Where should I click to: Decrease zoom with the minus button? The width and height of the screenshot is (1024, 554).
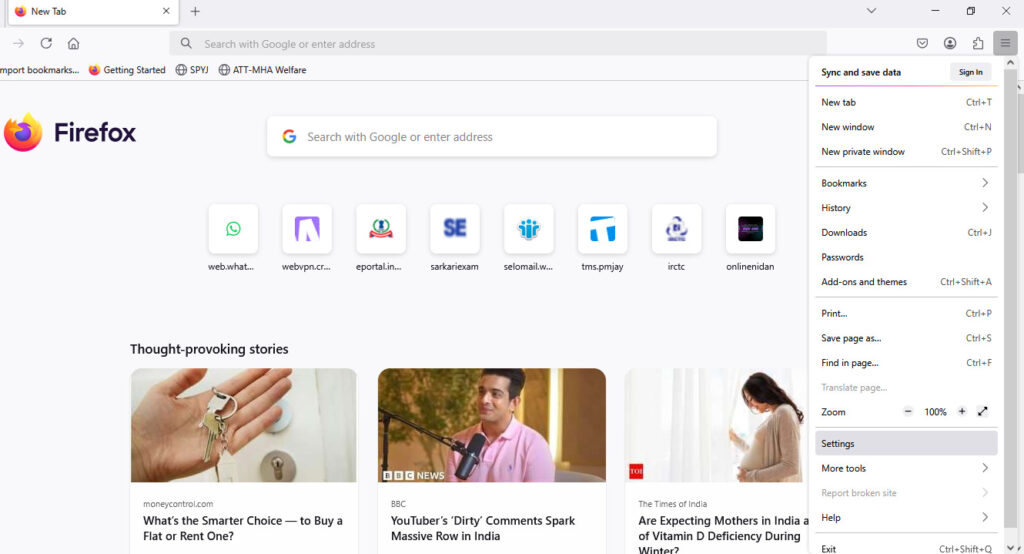tap(908, 412)
